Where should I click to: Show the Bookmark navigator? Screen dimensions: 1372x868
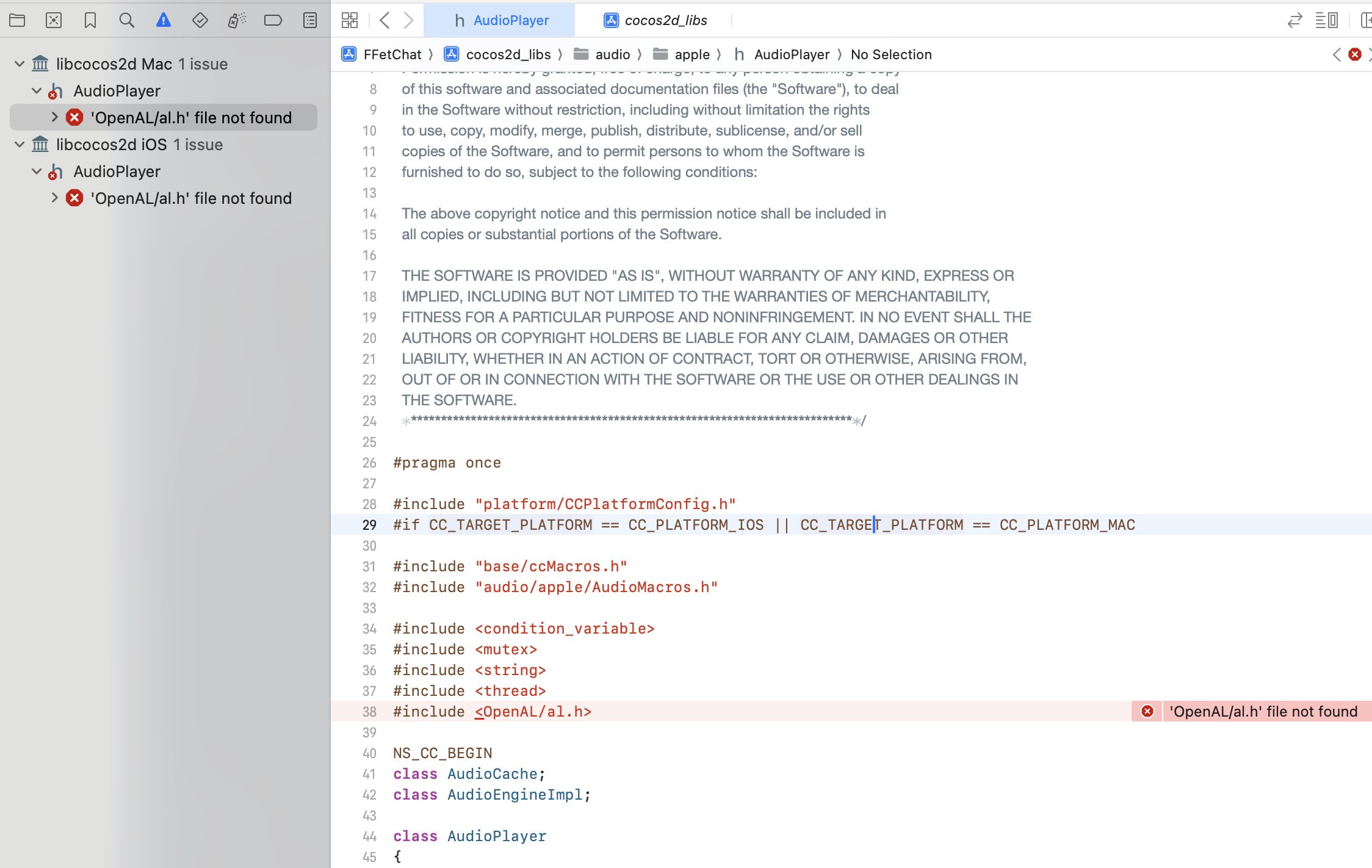(90, 20)
